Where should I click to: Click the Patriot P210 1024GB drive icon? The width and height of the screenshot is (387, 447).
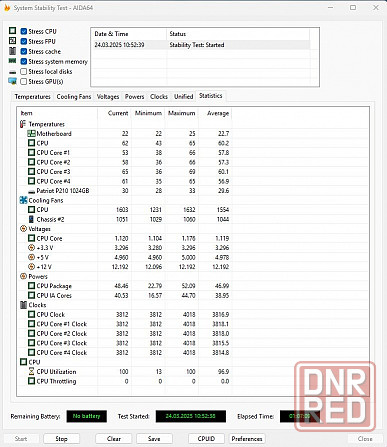(31, 192)
